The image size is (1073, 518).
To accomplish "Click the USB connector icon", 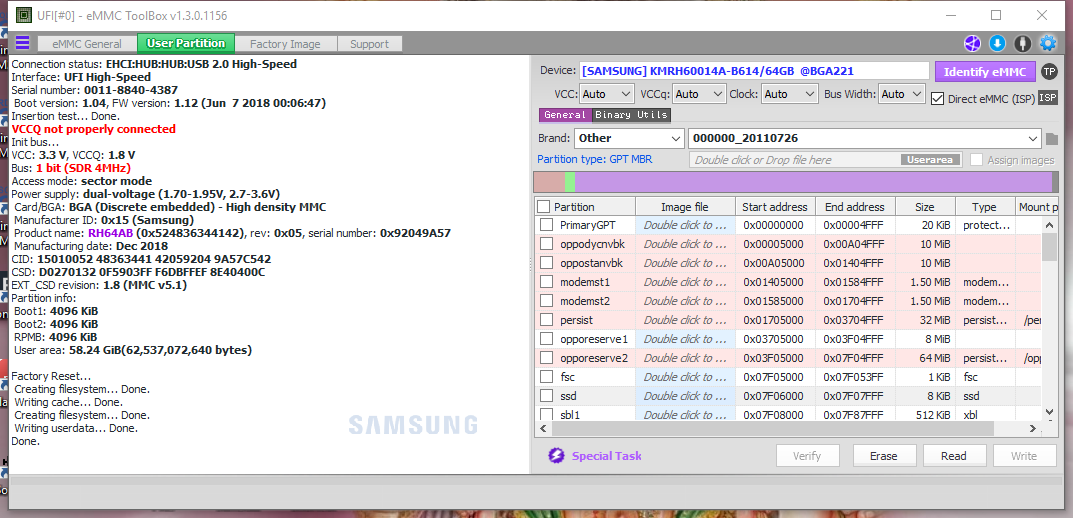I will click(x=1022, y=44).
